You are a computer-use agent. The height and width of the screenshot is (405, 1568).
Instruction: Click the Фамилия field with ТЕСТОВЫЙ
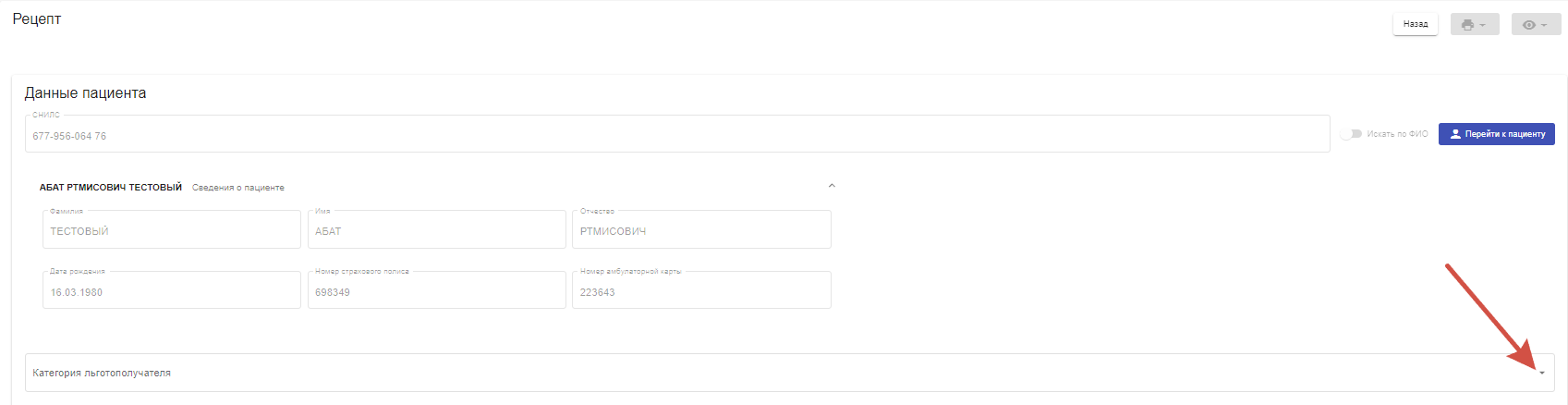172,229
